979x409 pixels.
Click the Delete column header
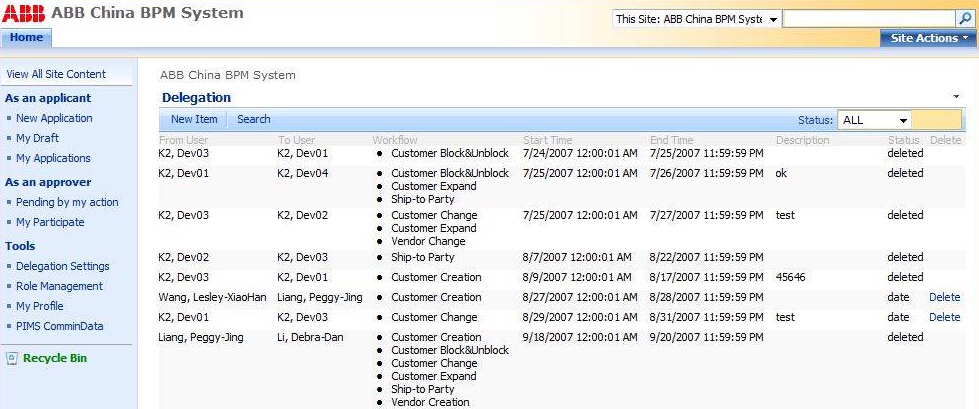click(x=945, y=140)
